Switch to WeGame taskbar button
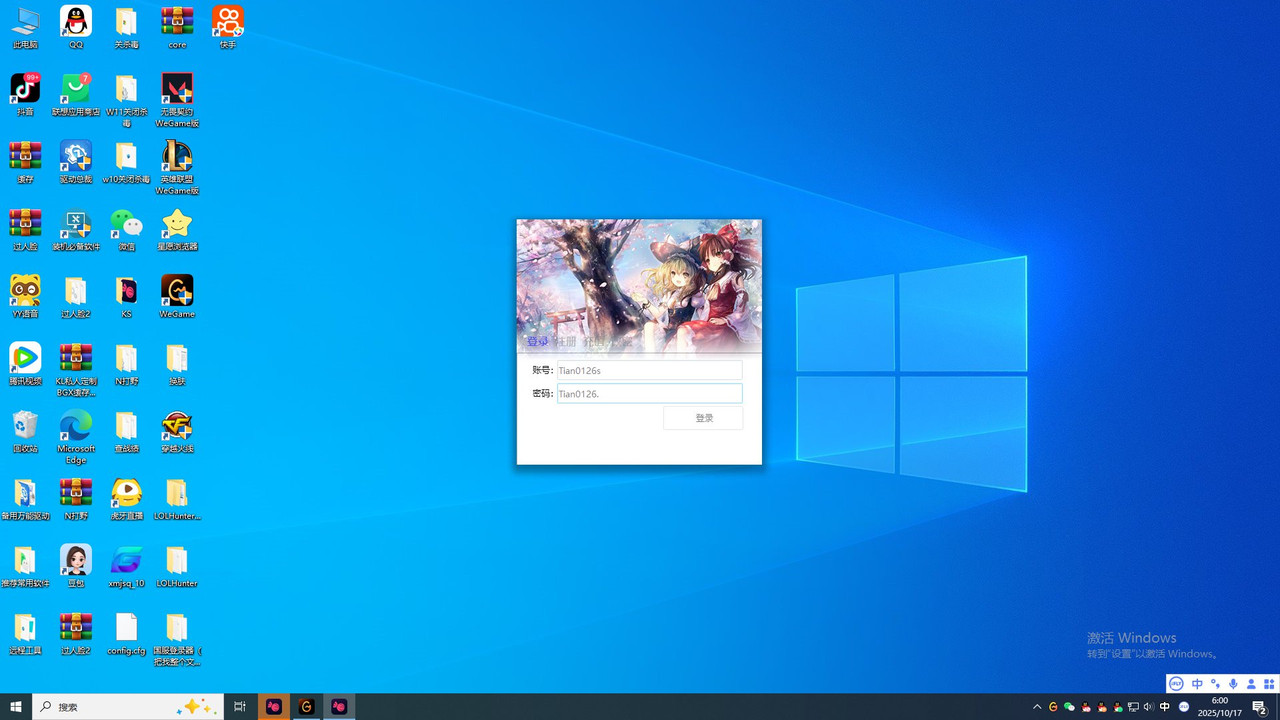This screenshot has width=1280, height=720. 306,706
